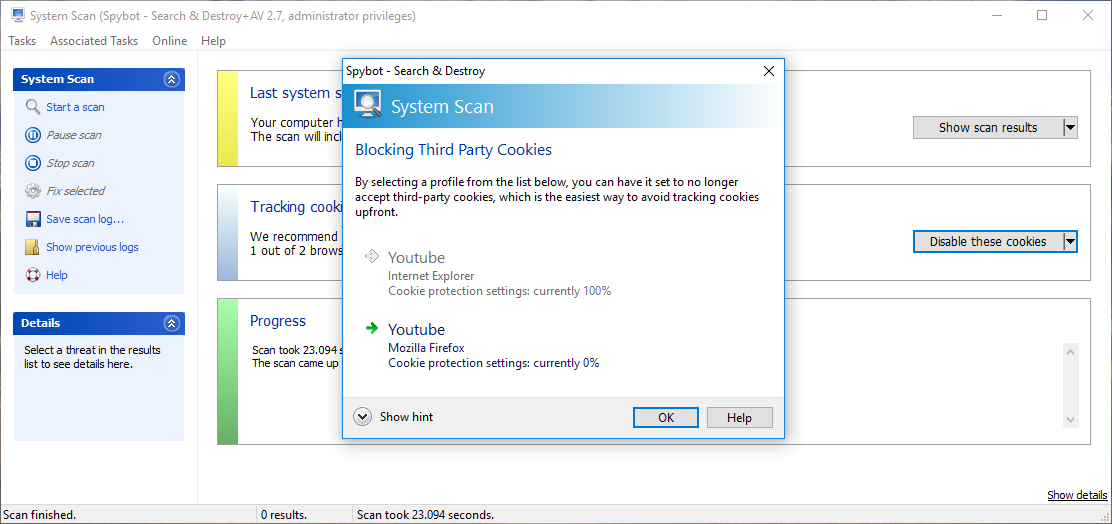Click the Start a scan magnifier icon

33,107
